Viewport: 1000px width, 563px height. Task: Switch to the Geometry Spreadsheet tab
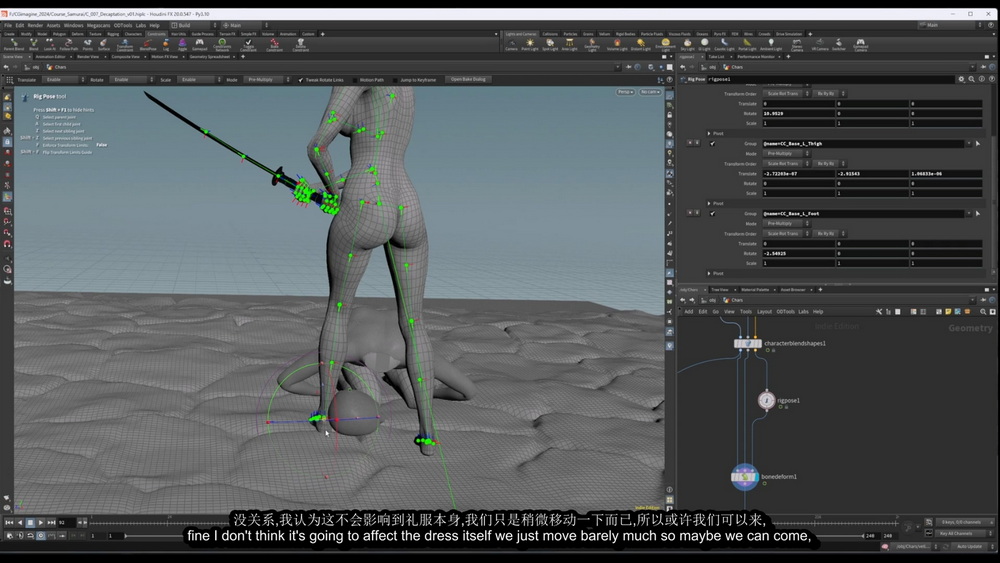click(x=209, y=57)
